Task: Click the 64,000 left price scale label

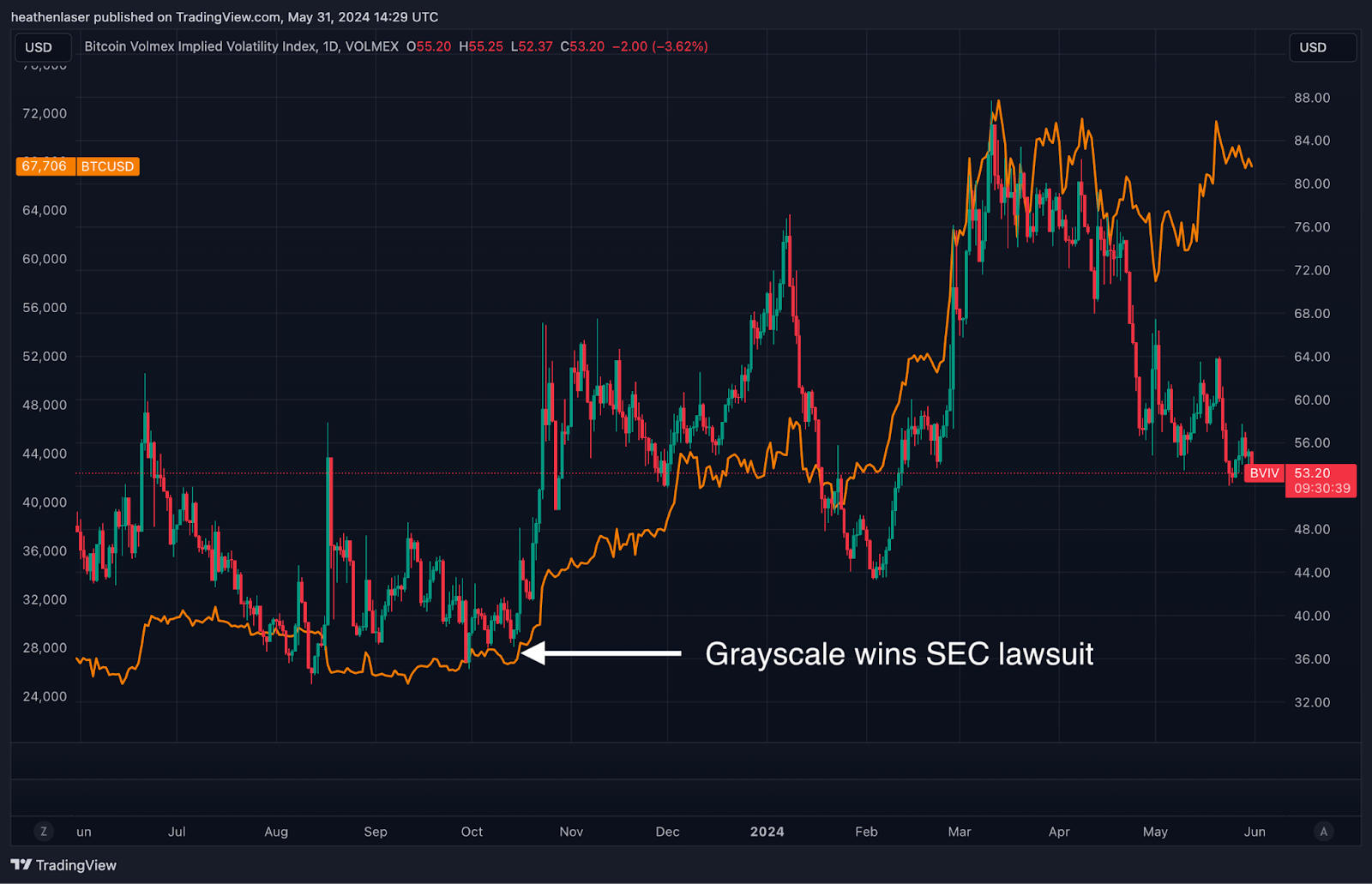Action: [x=45, y=210]
